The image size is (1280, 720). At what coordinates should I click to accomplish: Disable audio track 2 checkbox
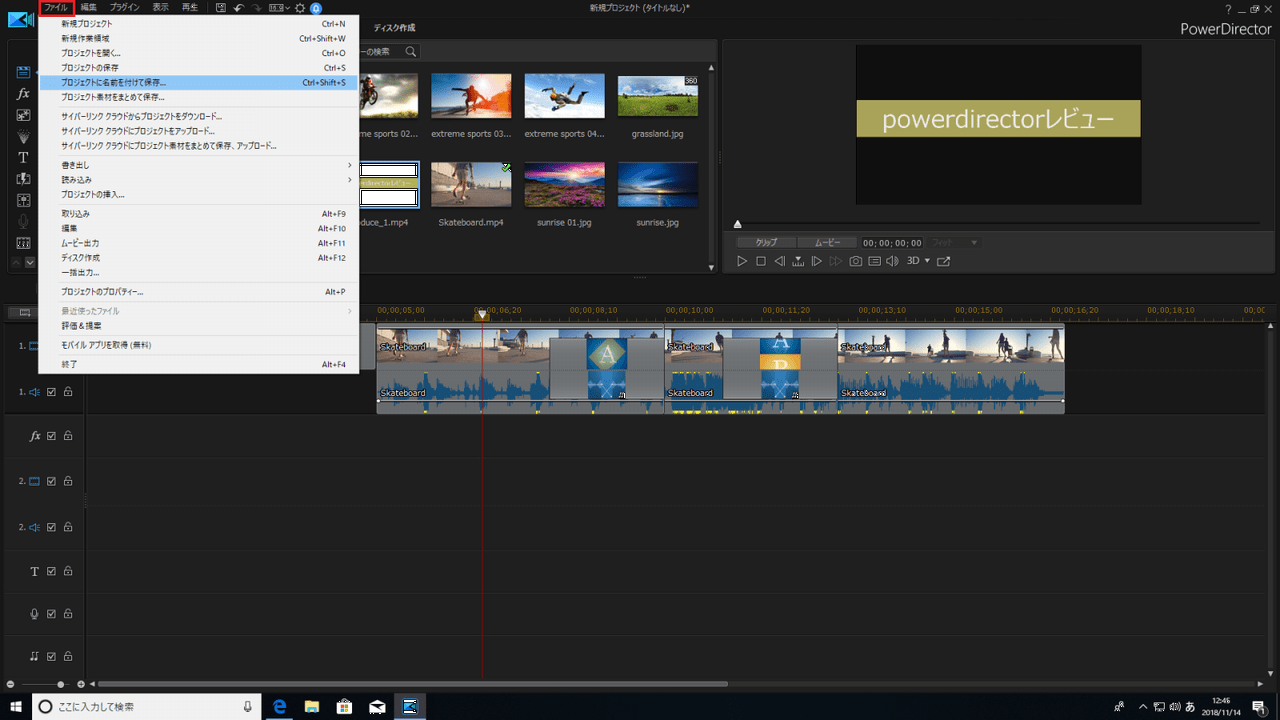pos(52,527)
